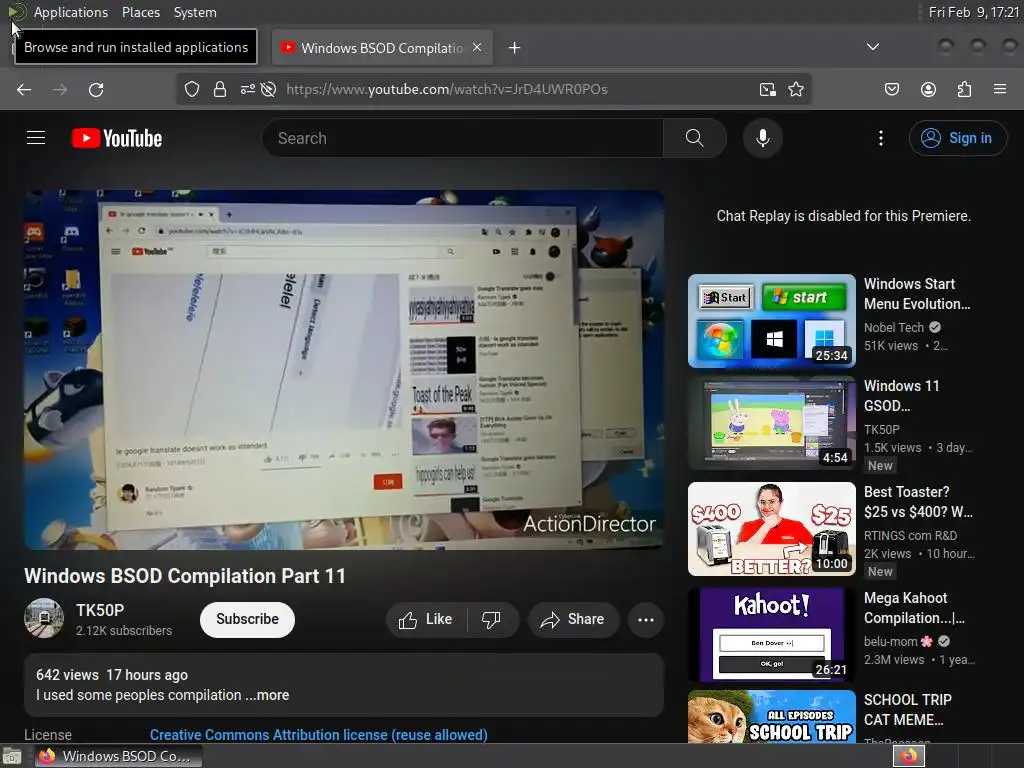The width and height of the screenshot is (1024, 768).
Task: Open the System menu
Action: tap(195, 12)
